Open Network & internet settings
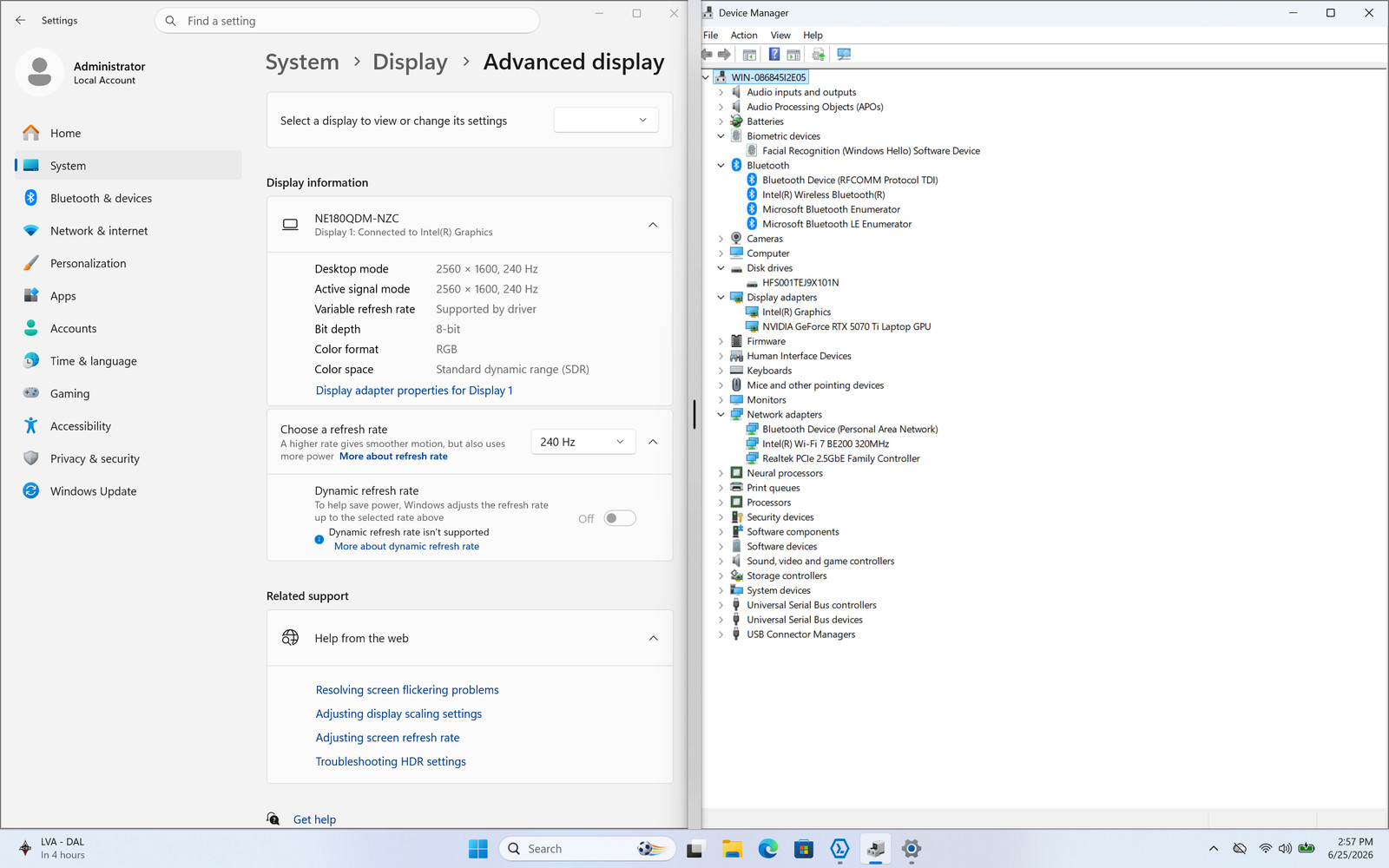The width and height of the screenshot is (1389, 868). 128,231
